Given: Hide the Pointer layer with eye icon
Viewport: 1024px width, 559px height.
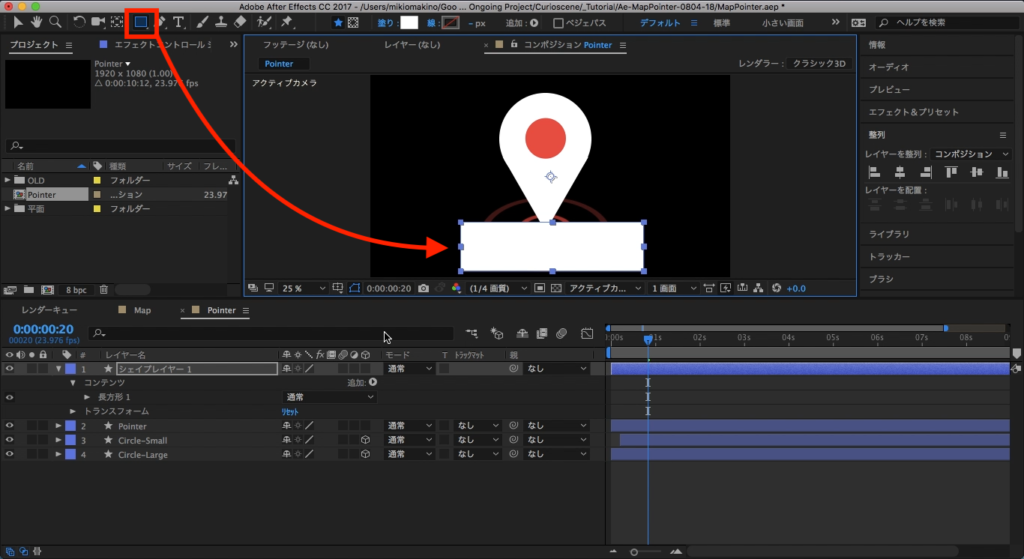Looking at the screenshot, I should (x=9, y=426).
